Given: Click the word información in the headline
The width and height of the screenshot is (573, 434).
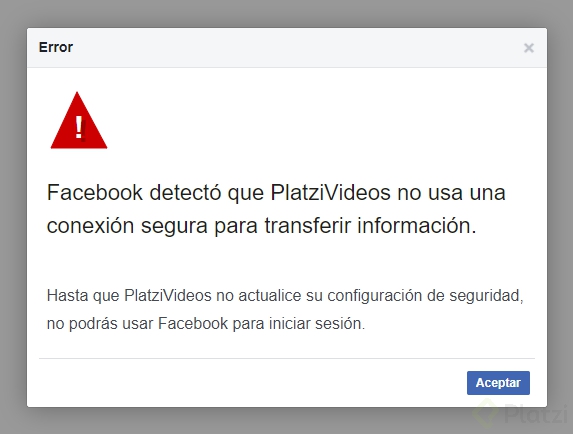Looking at the screenshot, I should [417, 225].
